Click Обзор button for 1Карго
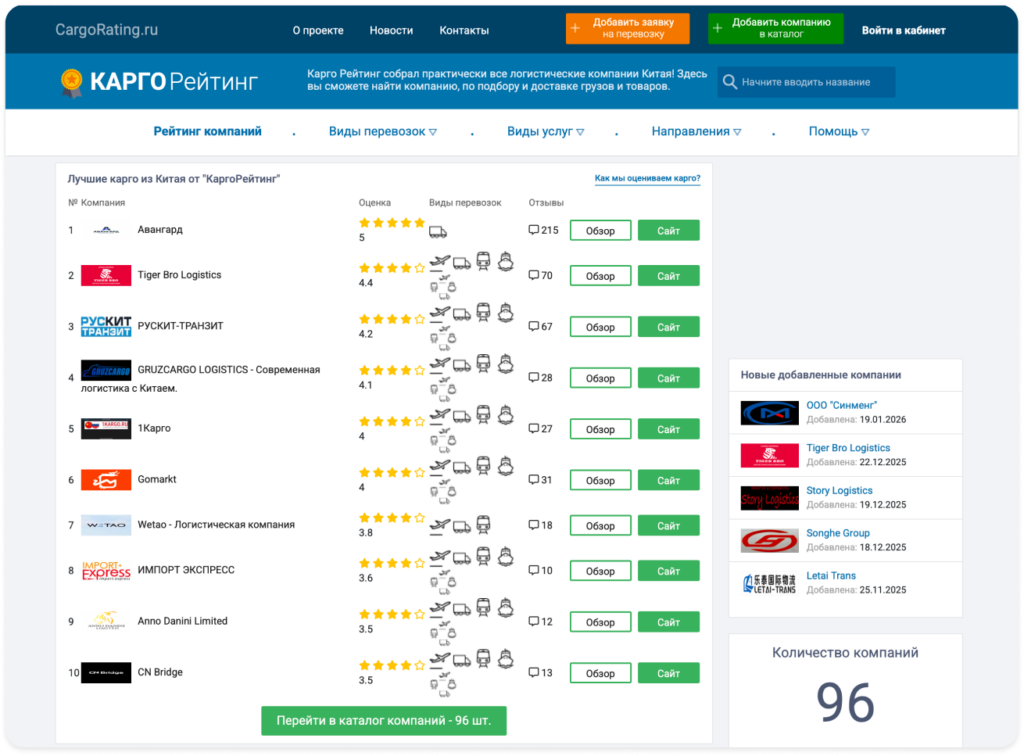The height and width of the screenshot is (756, 1024). [600, 429]
